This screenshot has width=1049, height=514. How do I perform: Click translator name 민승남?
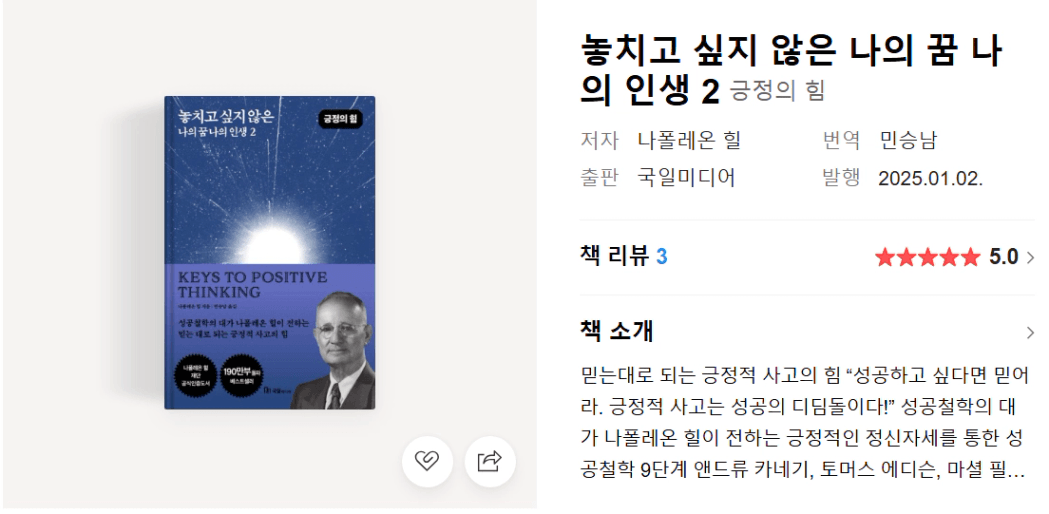click(908, 141)
